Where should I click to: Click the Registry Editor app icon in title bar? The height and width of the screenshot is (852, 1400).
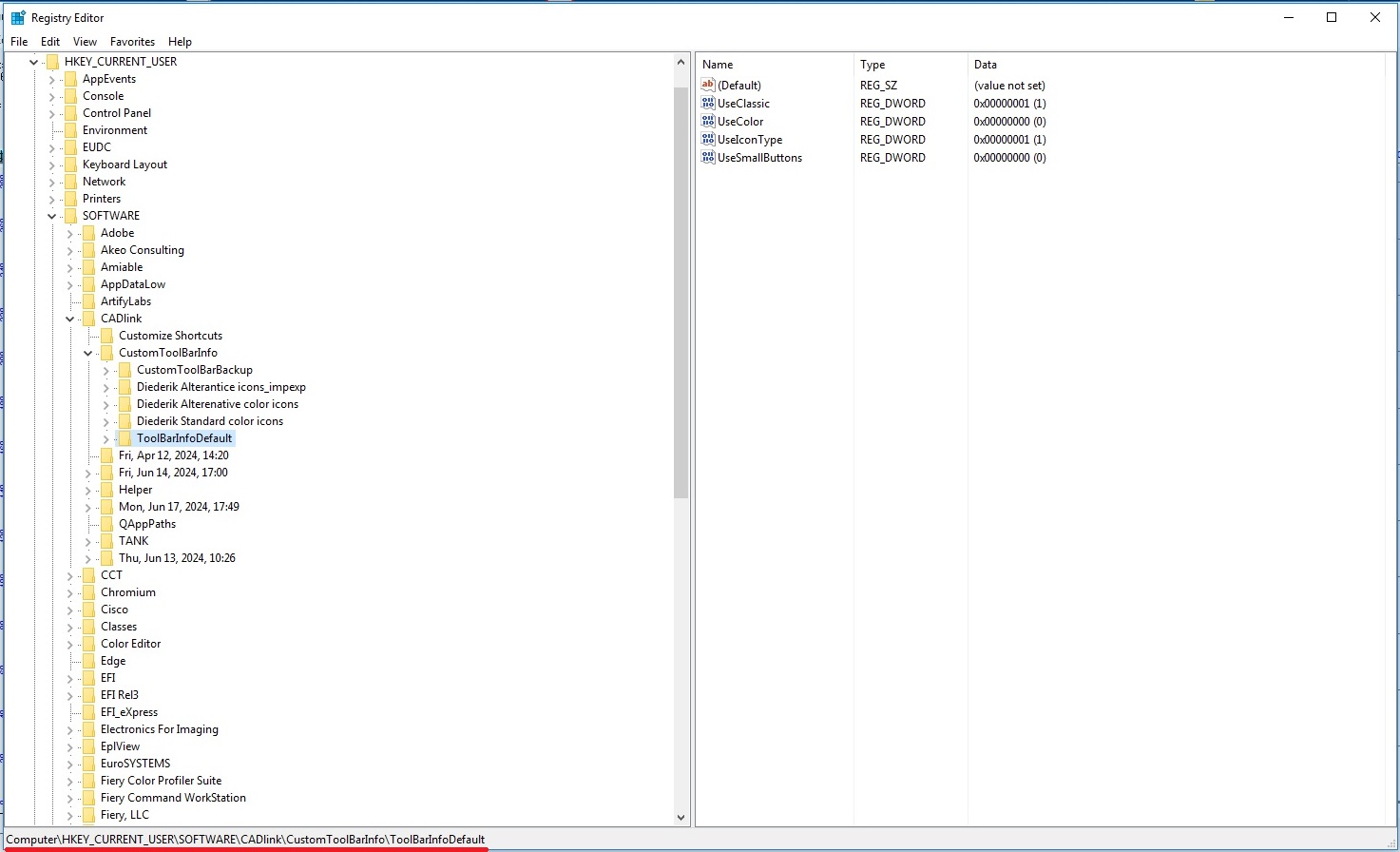18,18
